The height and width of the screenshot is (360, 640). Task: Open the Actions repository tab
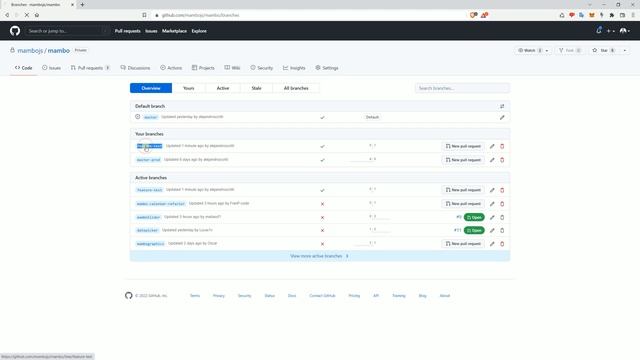tap(171, 68)
